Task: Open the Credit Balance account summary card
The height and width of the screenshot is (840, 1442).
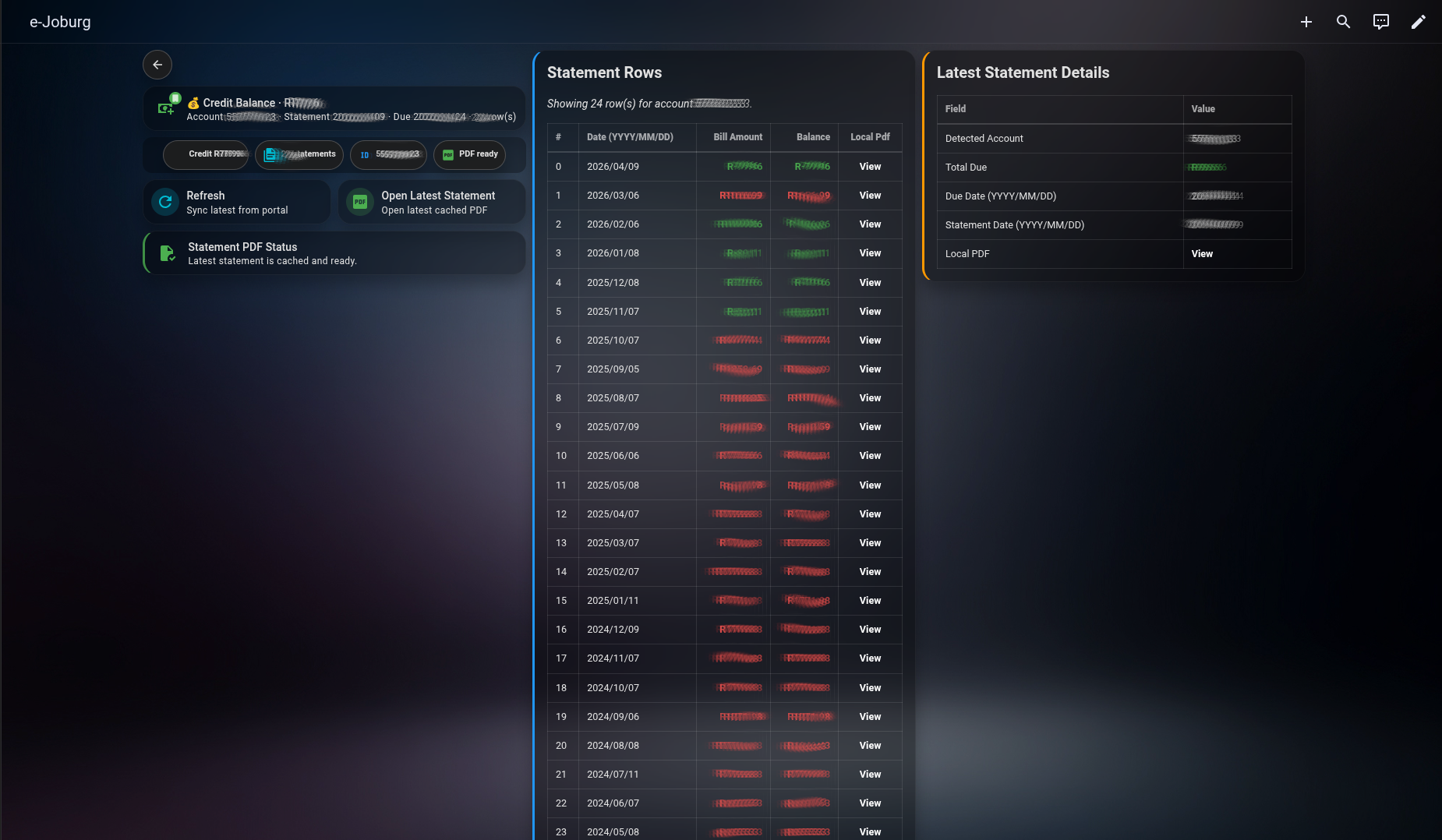Action: pos(334,108)
